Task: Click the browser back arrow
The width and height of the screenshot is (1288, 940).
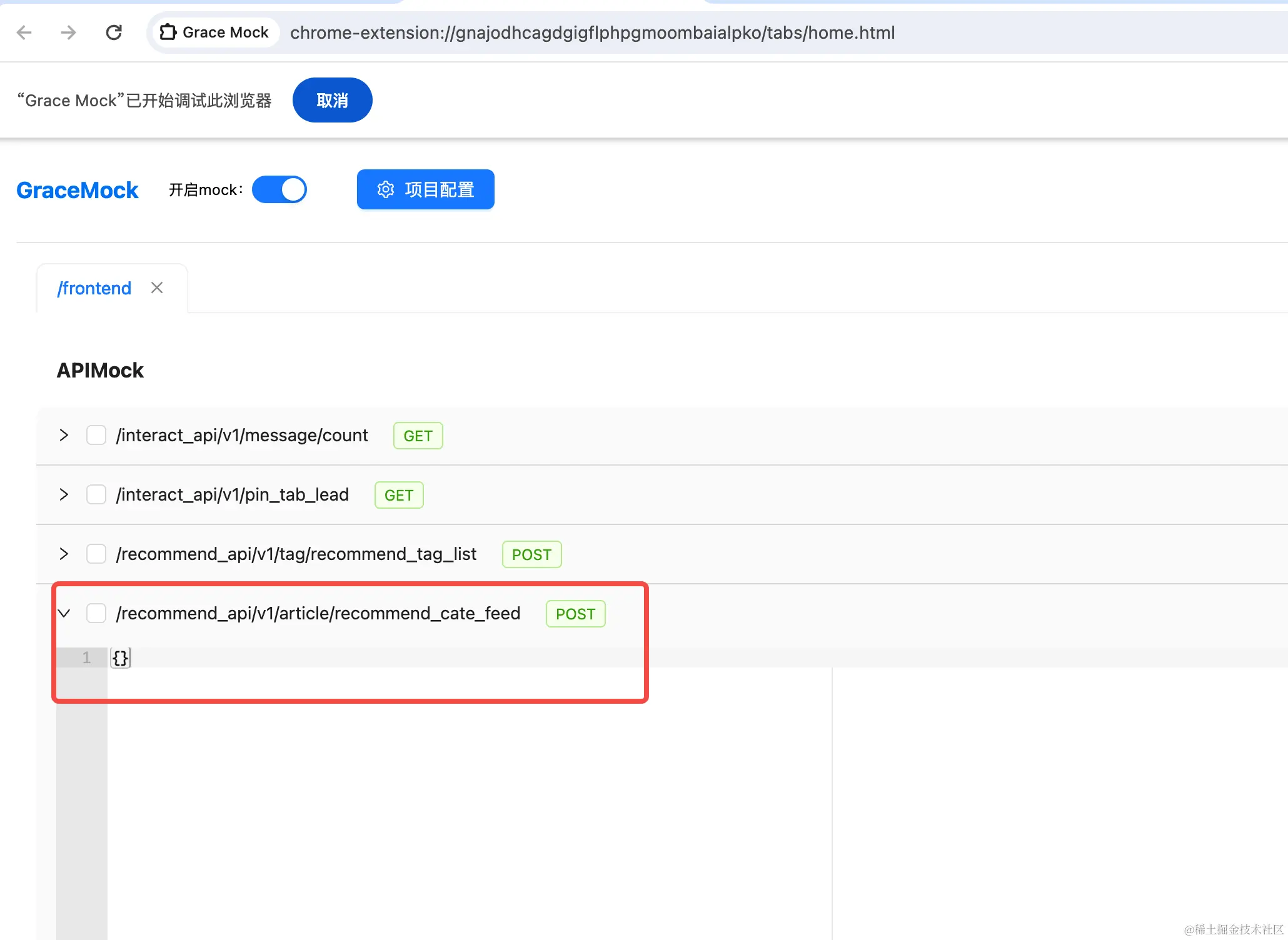Action: (24, 32)
